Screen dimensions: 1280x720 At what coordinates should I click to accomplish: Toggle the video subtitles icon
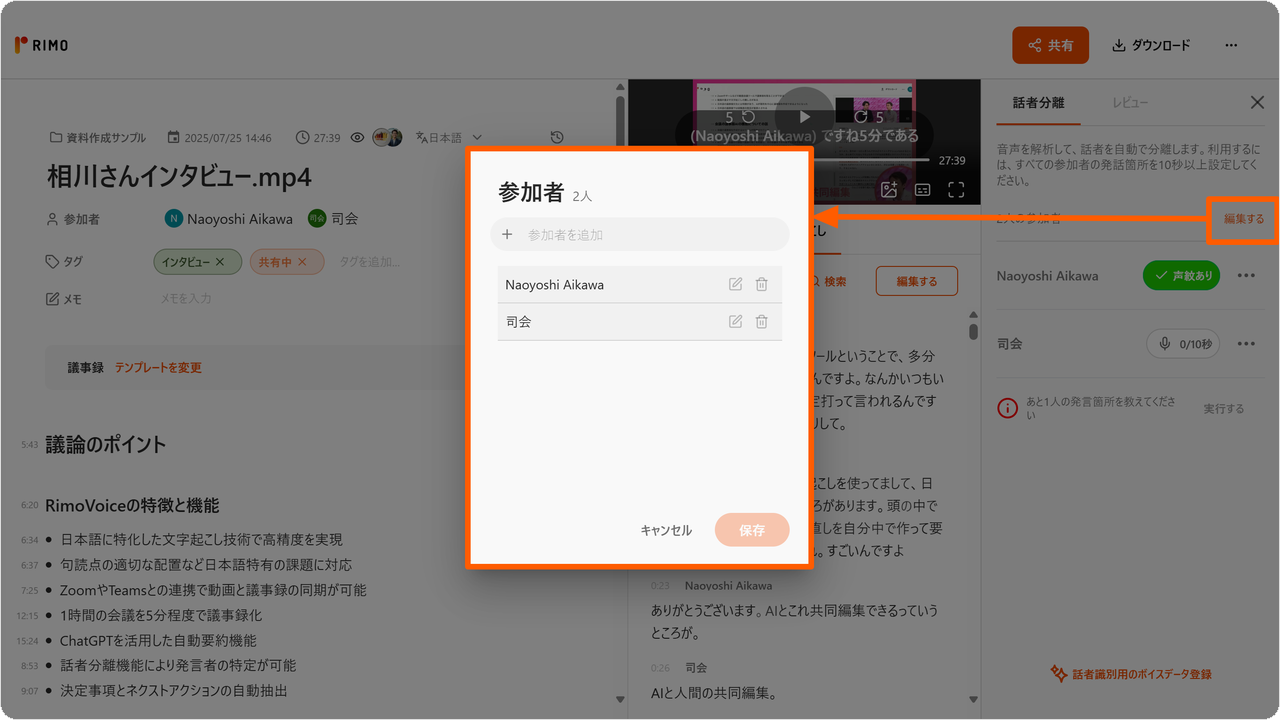(x=922, y=189)
